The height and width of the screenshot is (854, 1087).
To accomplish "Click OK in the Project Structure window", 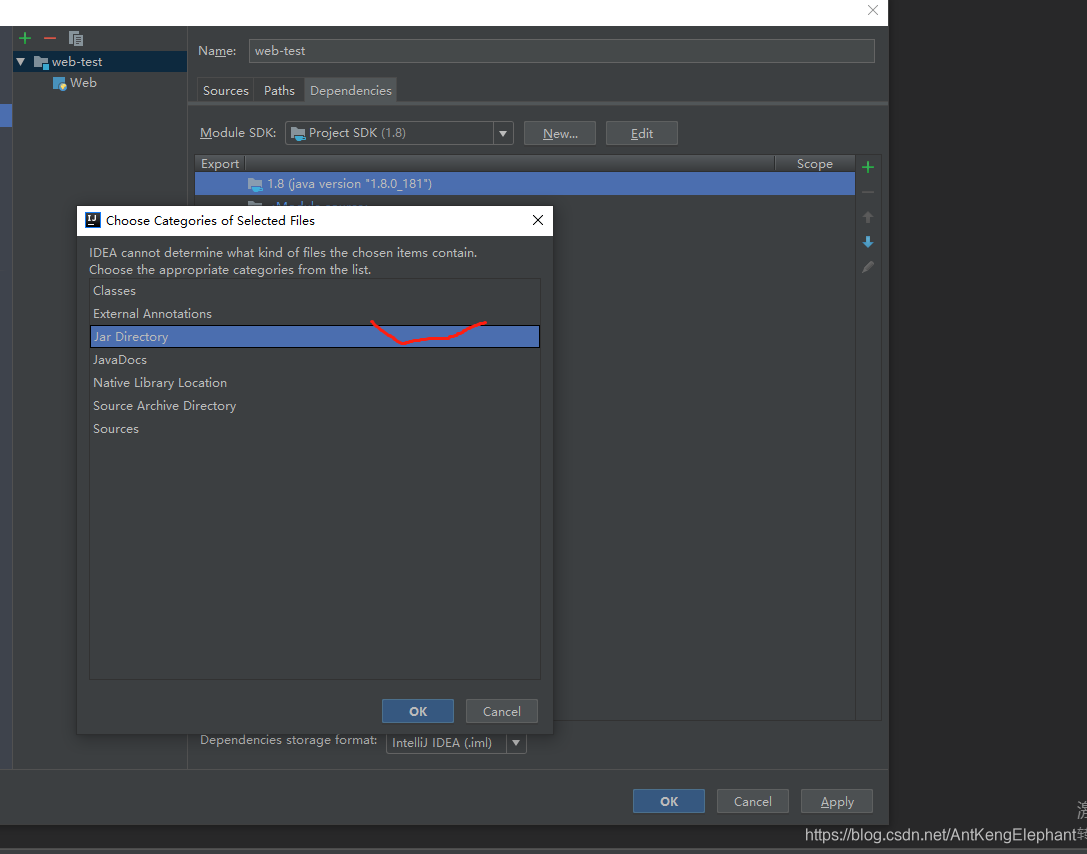I will coord(669,801).
